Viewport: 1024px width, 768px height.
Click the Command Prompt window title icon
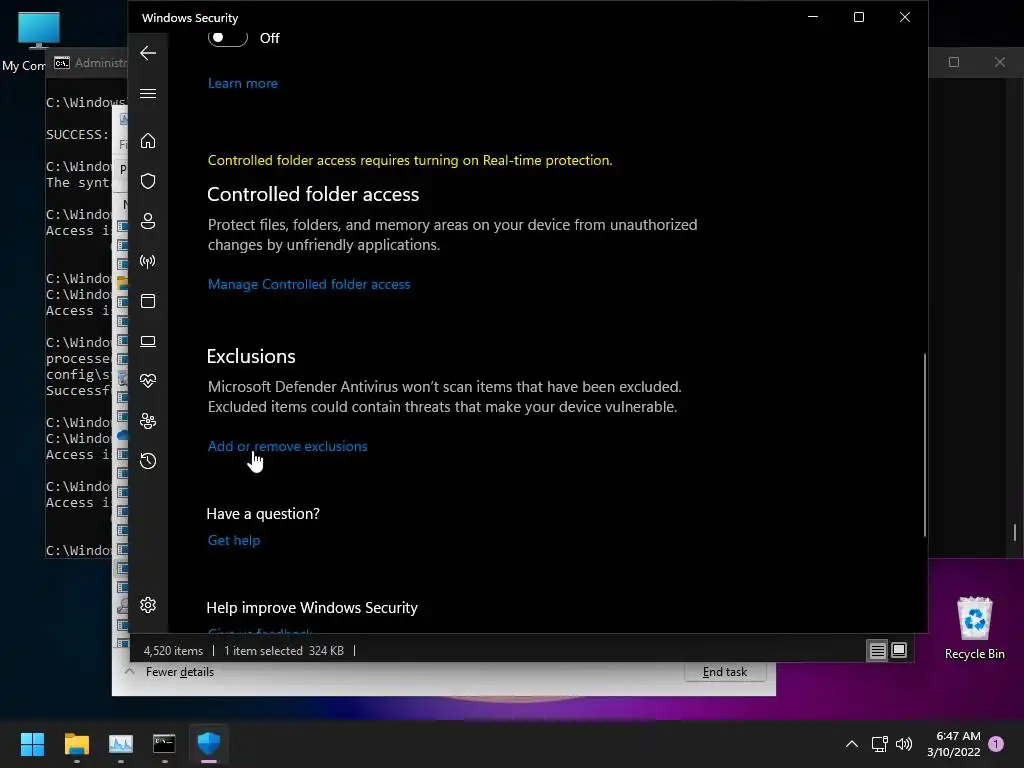[x=62, y=63]
